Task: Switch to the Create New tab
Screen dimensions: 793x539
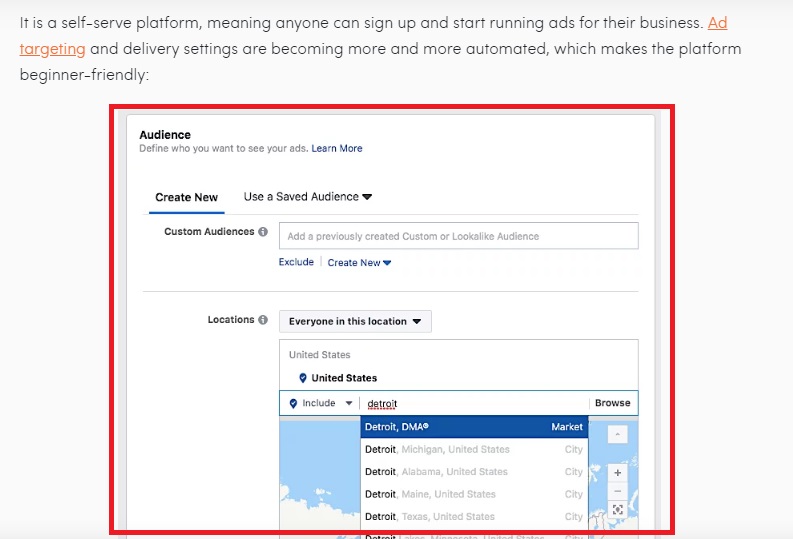Action: pyautogui.click(x=186, y=197)
